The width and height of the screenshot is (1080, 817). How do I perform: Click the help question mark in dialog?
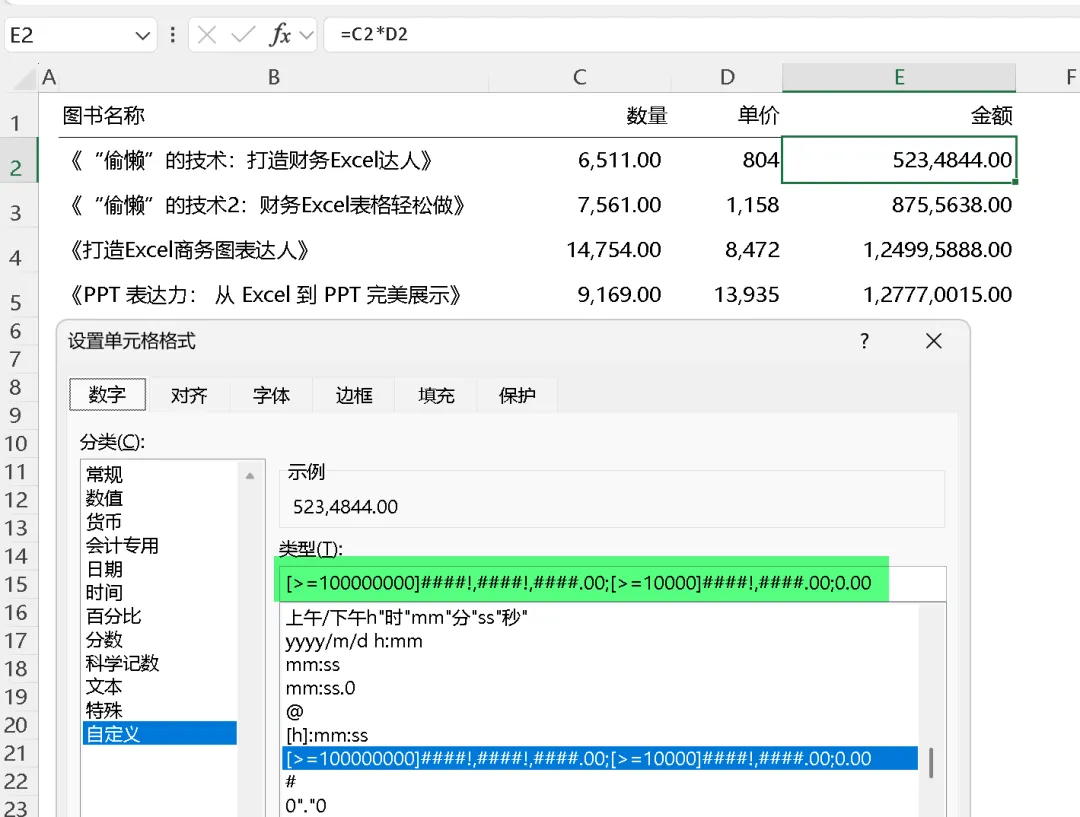(864, 341)
